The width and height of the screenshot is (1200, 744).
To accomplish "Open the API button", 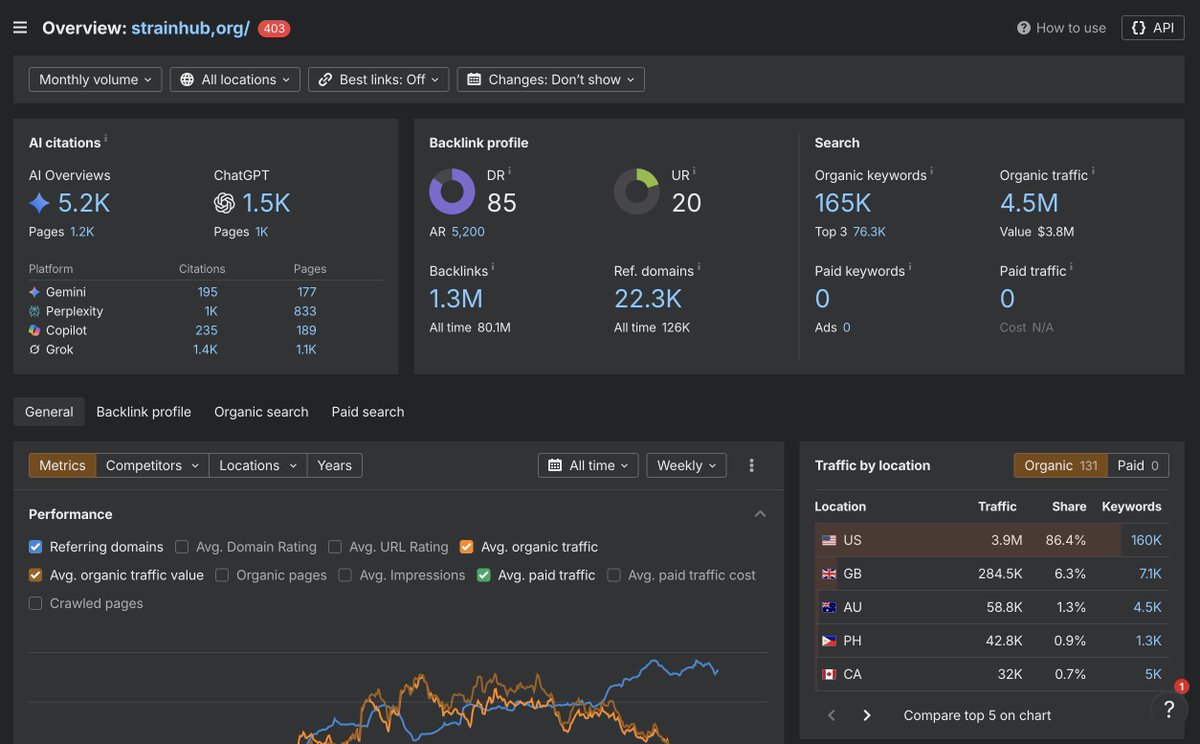I will coord(1153,28).
